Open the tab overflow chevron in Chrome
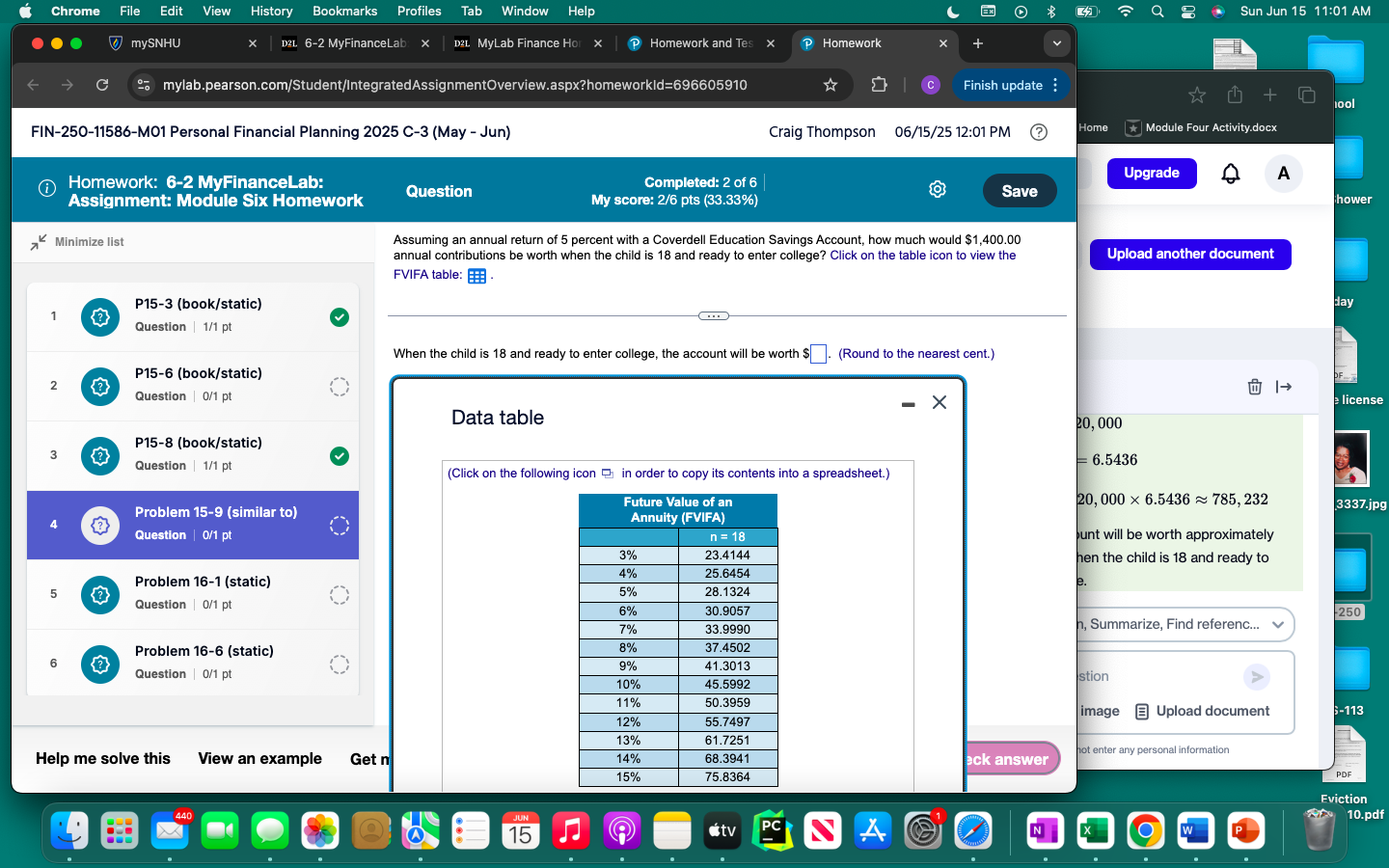Screen dimensions: 1389x868 tap(1056, 42)
